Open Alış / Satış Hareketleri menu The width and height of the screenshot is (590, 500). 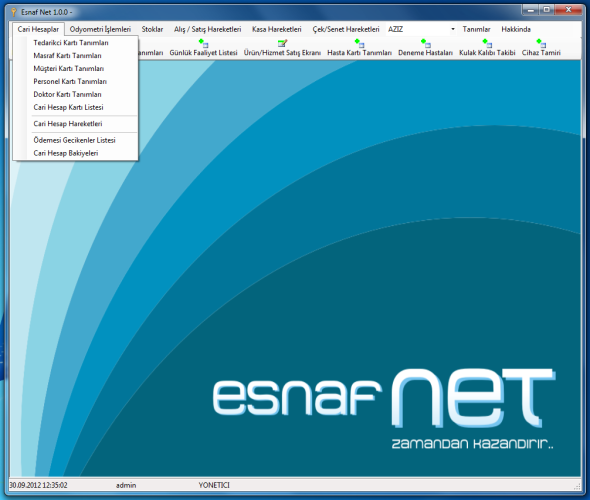207,29
